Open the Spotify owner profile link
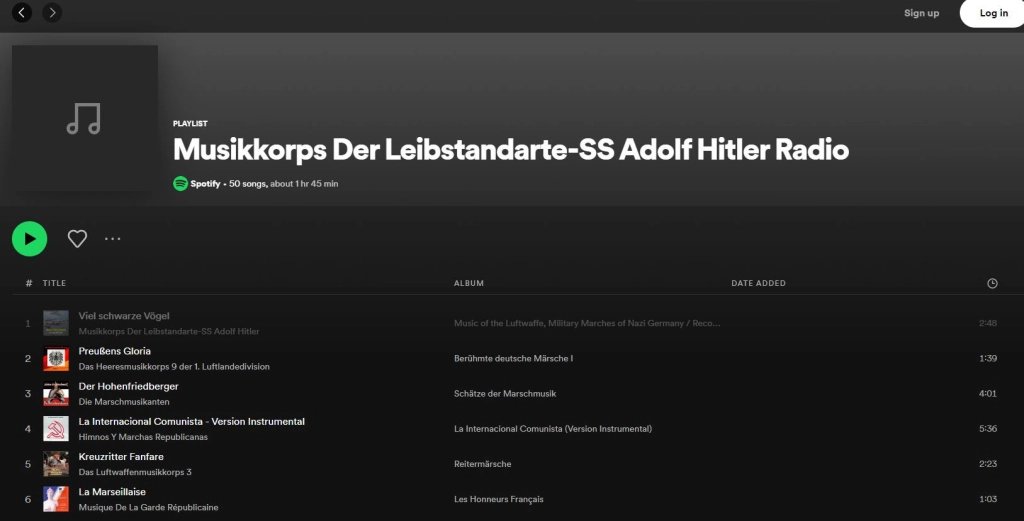This screenshot has width=1024, height=521. pyautogui.click(x=205, y=183)
